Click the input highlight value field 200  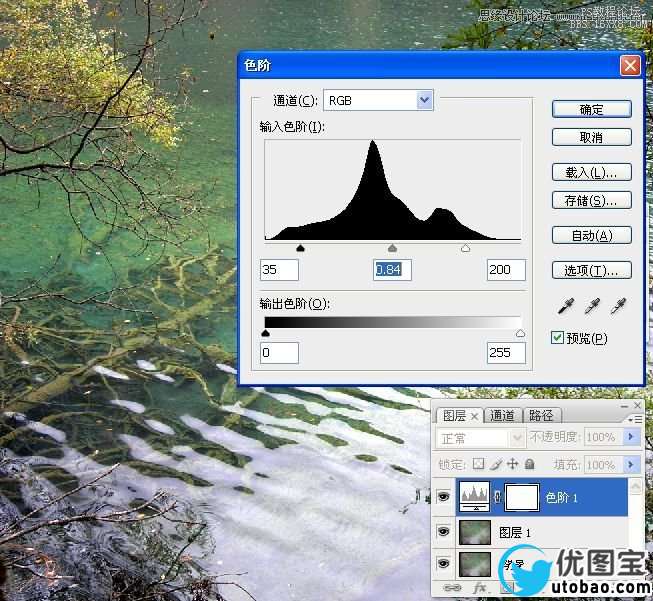(506, 270)
